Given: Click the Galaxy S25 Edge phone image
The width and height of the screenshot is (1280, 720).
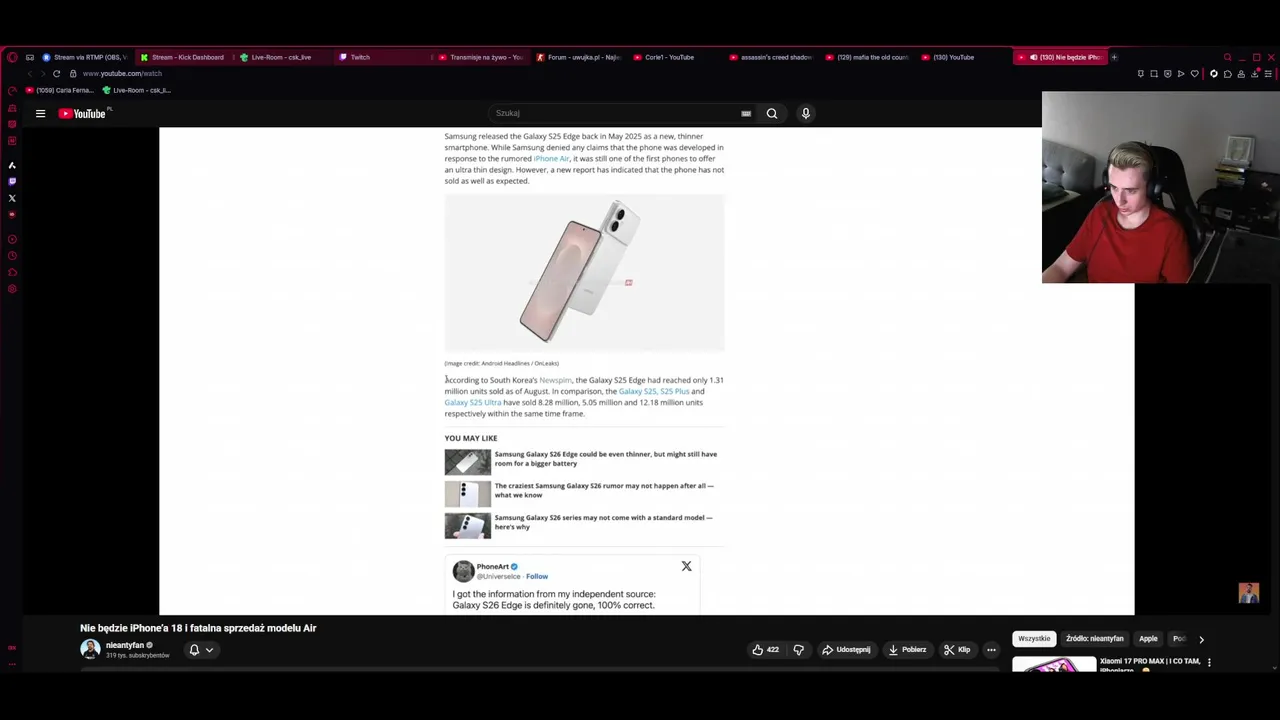Looking at the screenshot, I should pos(584,273).
